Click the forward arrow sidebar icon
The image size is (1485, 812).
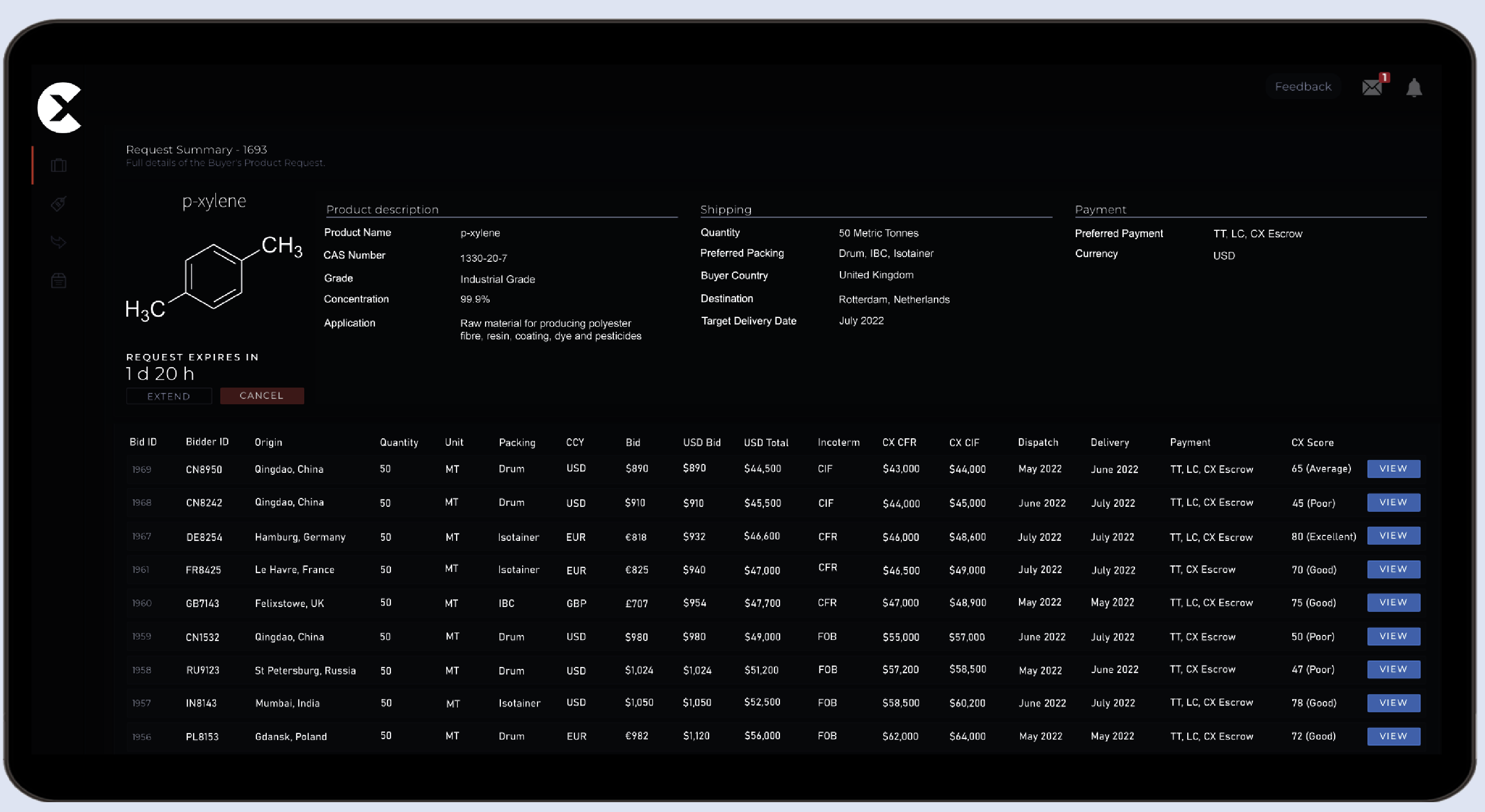(58, 242)
